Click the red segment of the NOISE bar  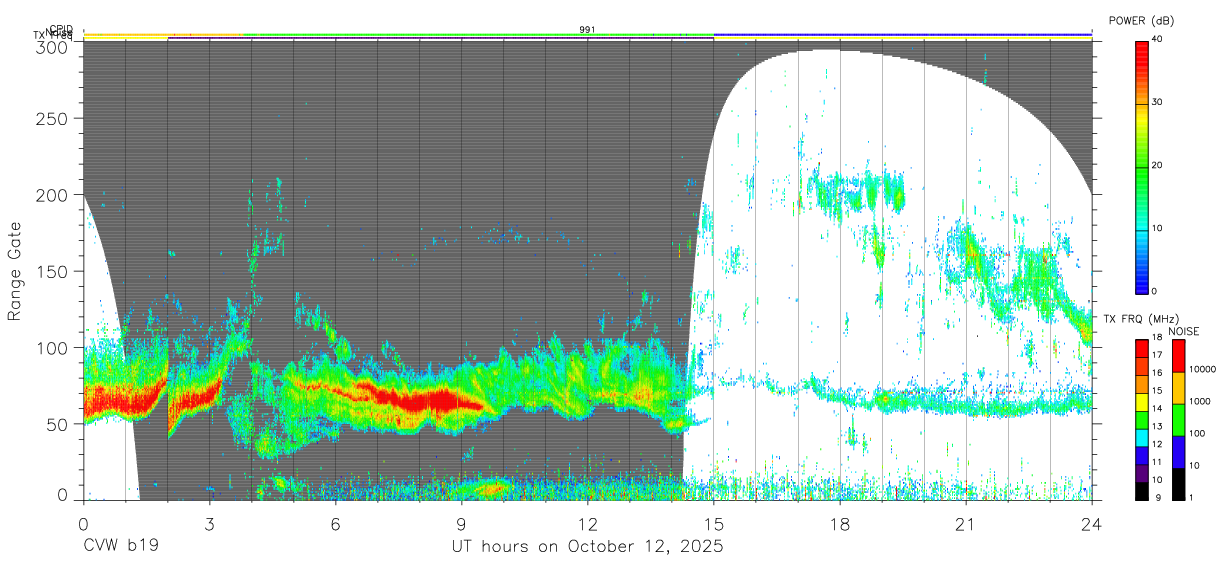pos(1178,356)
